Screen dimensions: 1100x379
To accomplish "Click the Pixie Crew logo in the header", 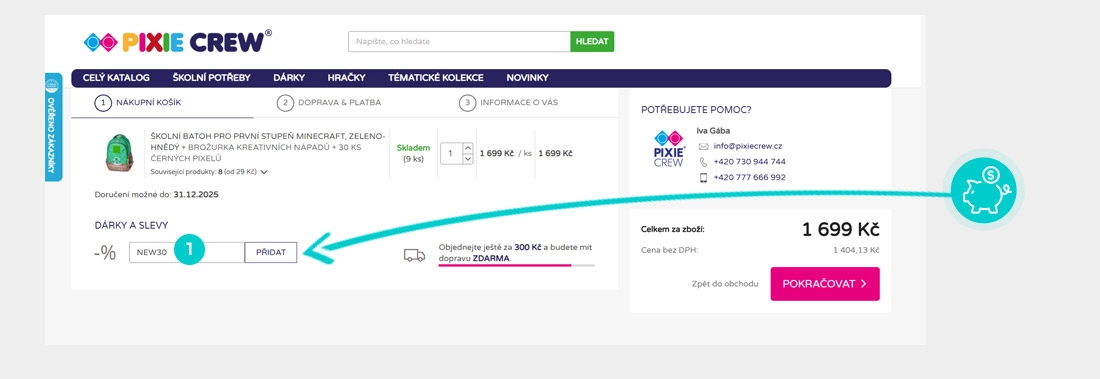I will point(177,42).
